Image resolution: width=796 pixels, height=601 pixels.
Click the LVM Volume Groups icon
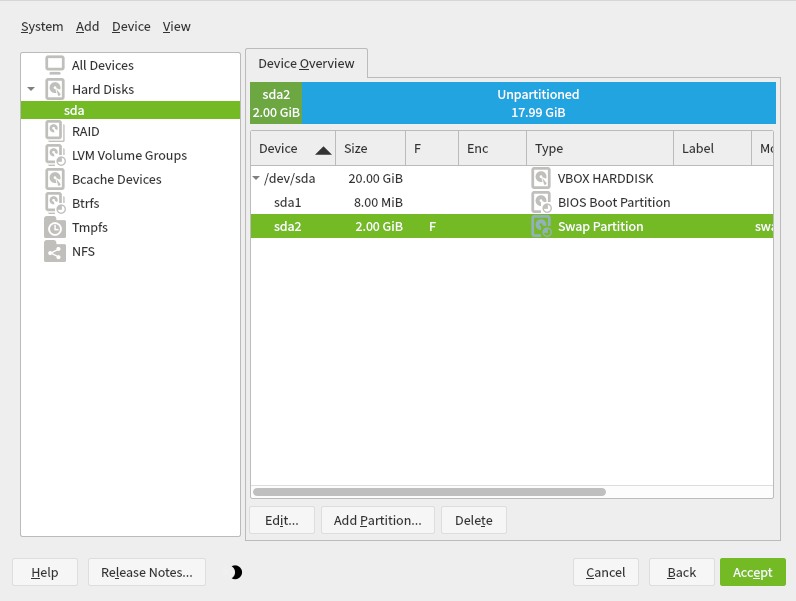click(x=55, y=155)
